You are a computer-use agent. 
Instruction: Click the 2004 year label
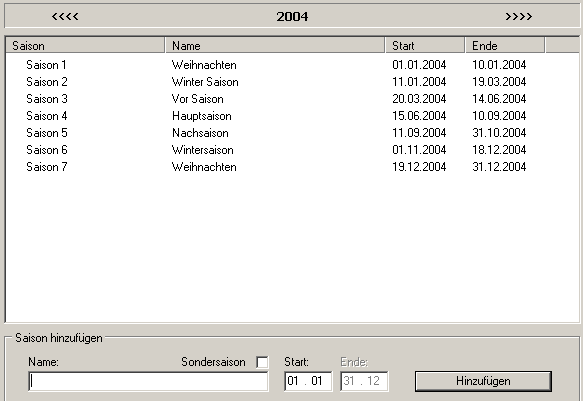292,17
